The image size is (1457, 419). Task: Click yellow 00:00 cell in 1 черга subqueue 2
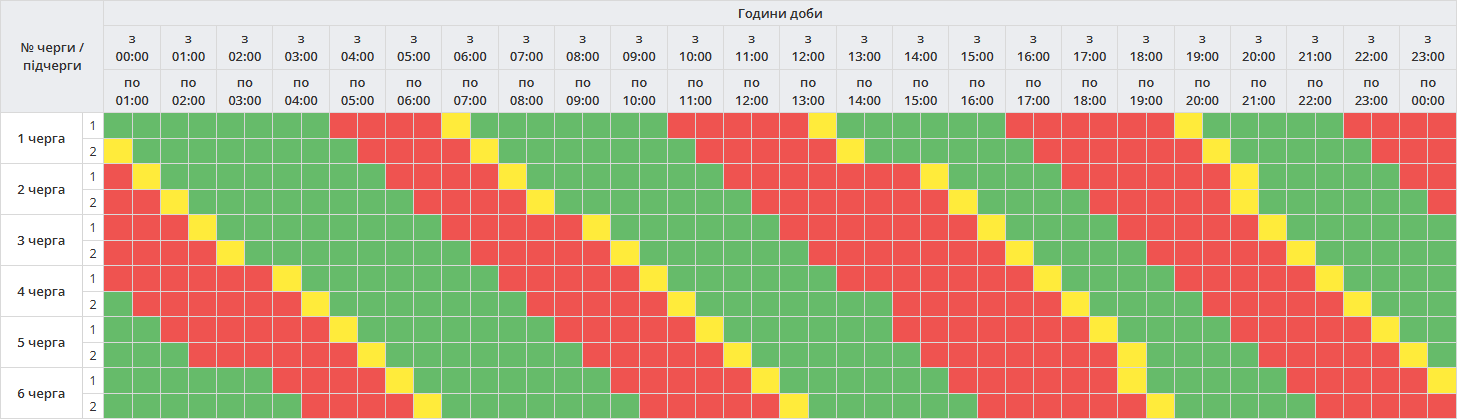[x=118, y=151]
